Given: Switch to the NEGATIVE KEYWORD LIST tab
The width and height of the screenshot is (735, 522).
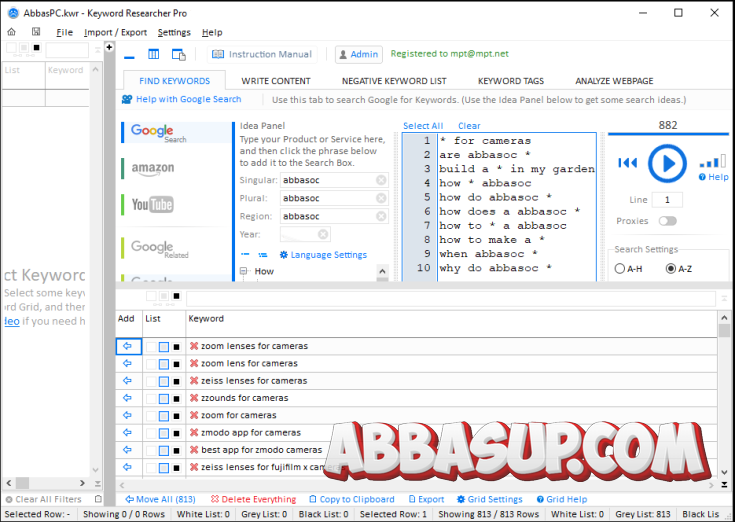Looking at the screenshot, I should [x=394, y=81].
